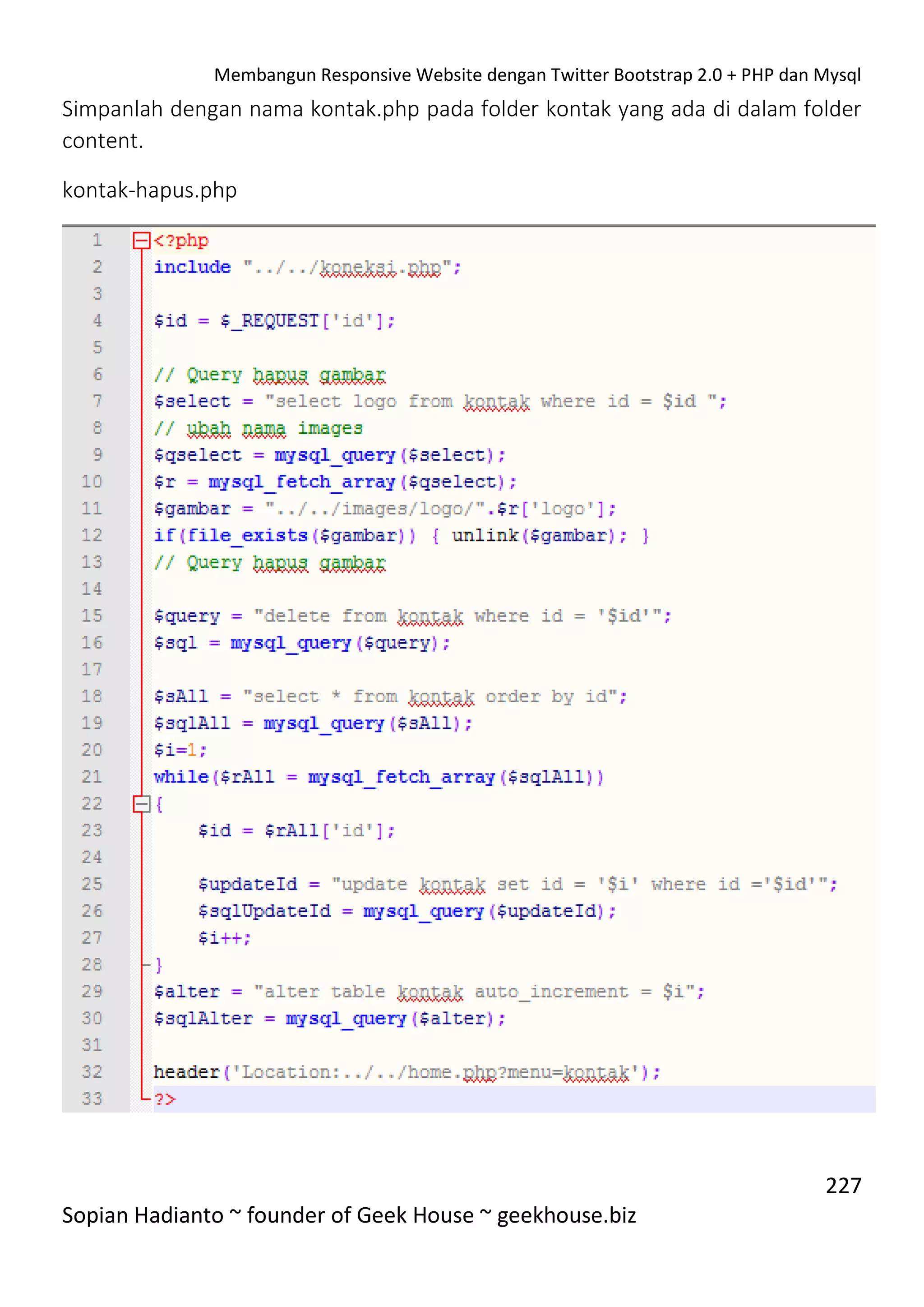The image size is (924, 1307).
Task: Select line number 2 in the gutter
Action: pyautogui.click(x=97, y=267)
